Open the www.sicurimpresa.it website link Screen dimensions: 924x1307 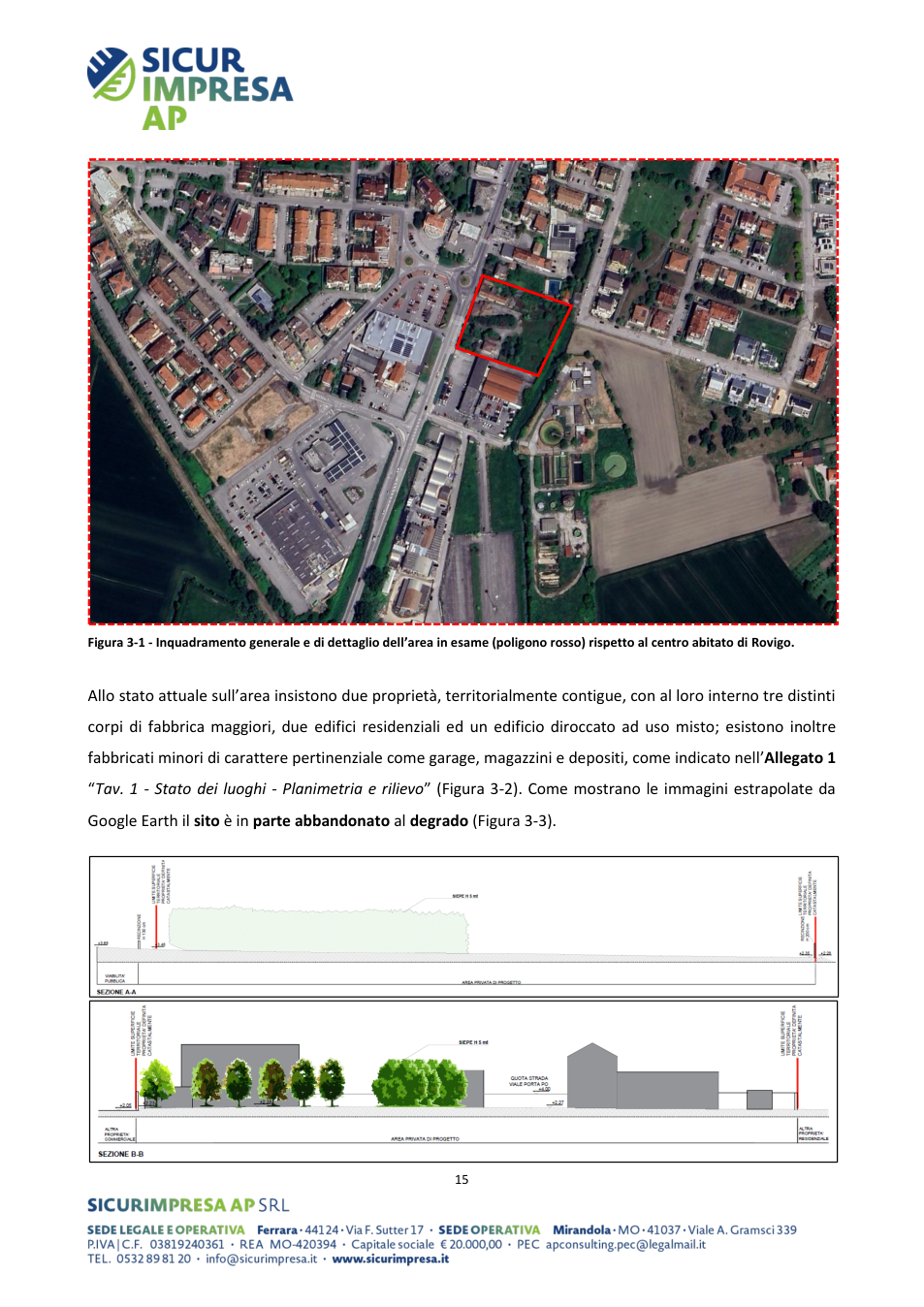391,1259
